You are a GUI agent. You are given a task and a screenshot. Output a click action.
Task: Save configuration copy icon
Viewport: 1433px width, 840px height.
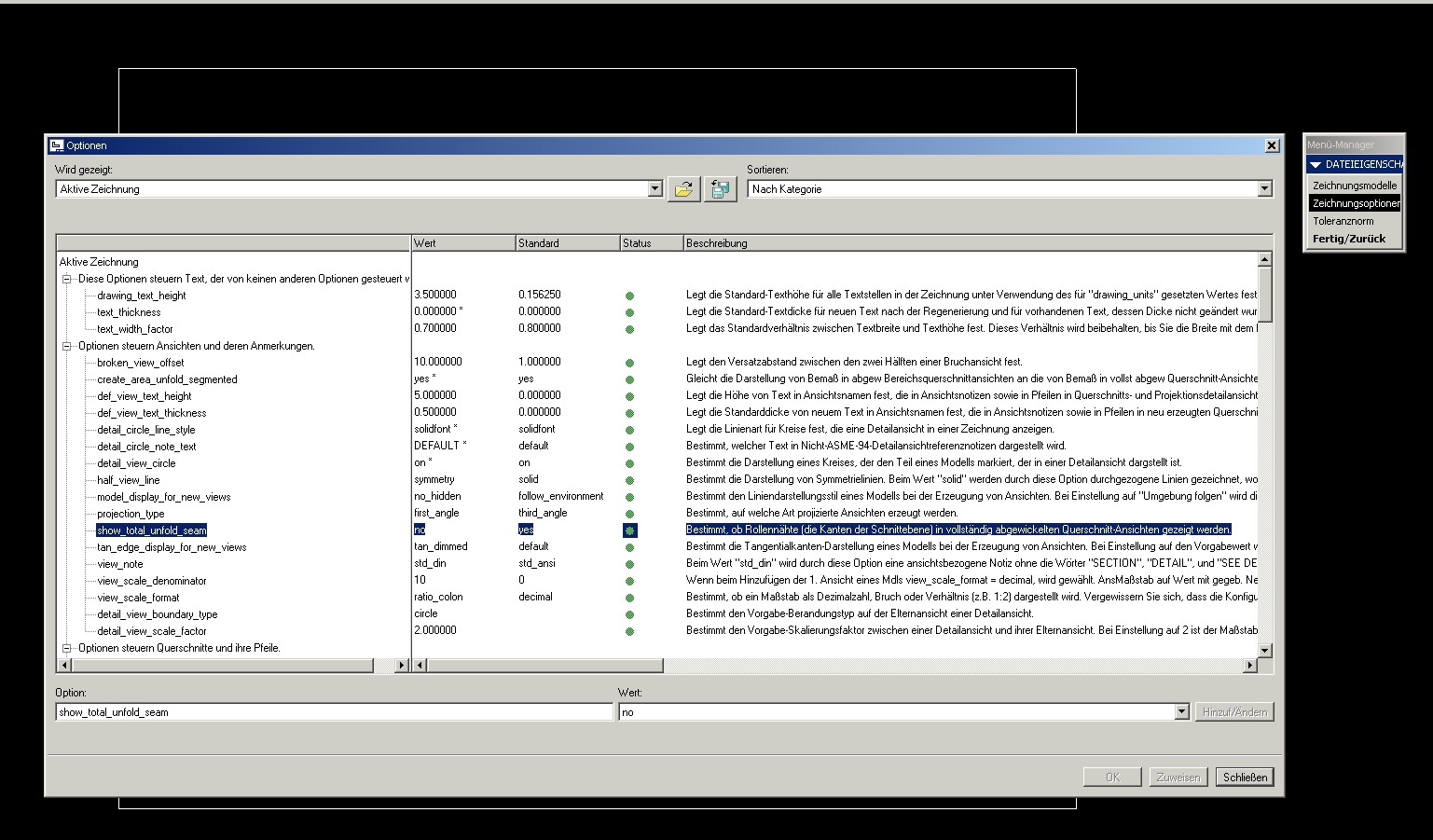[x=720, y=189]
